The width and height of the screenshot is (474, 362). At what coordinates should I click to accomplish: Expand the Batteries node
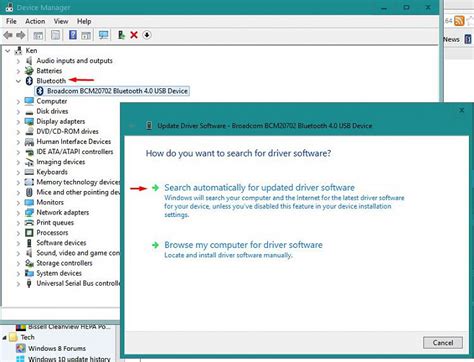pyautogui.click(x=18, y=71)
